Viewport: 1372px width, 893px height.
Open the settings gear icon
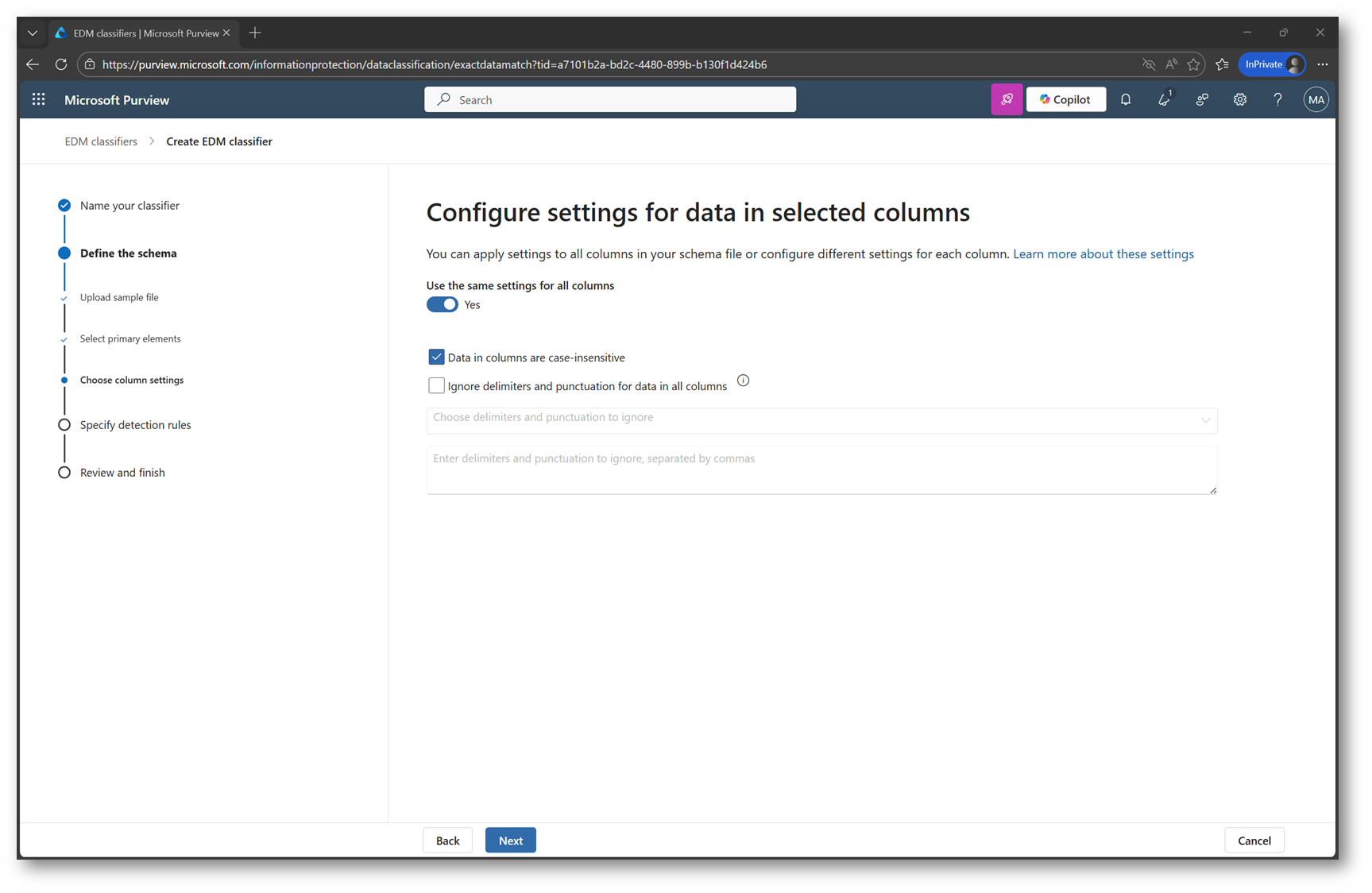coord(1239,99)
